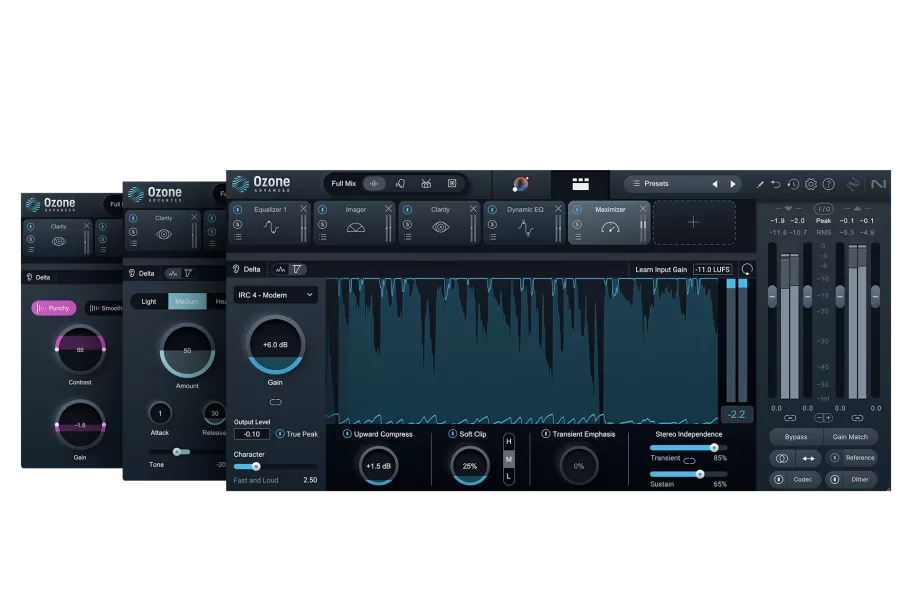Solo the Maximizer module

pos(578,225)
